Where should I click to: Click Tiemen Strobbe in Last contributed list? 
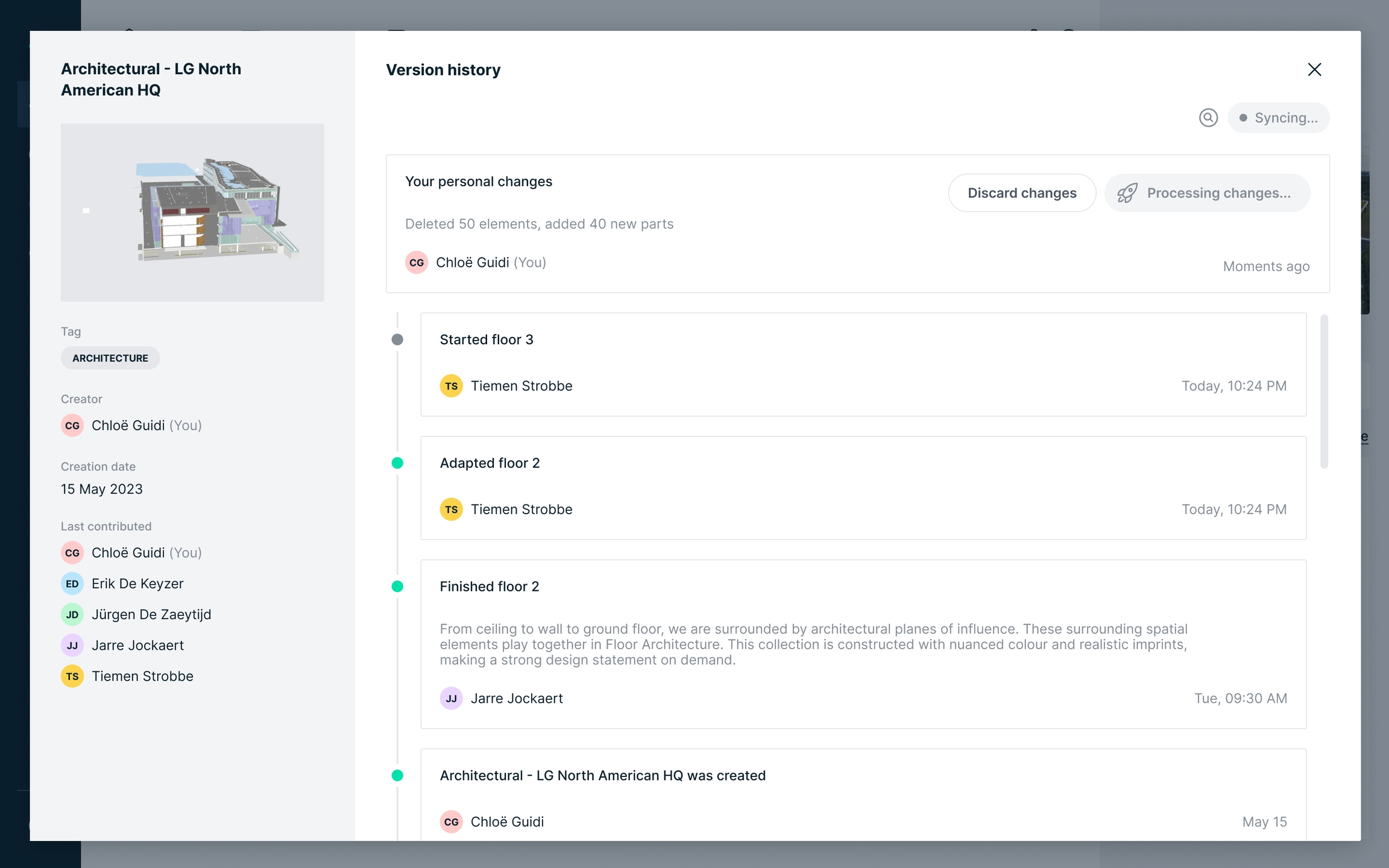(142, 676)
